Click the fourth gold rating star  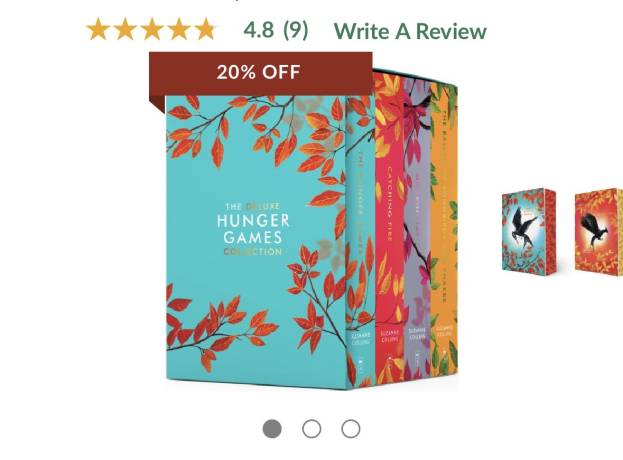coord(179,29)
